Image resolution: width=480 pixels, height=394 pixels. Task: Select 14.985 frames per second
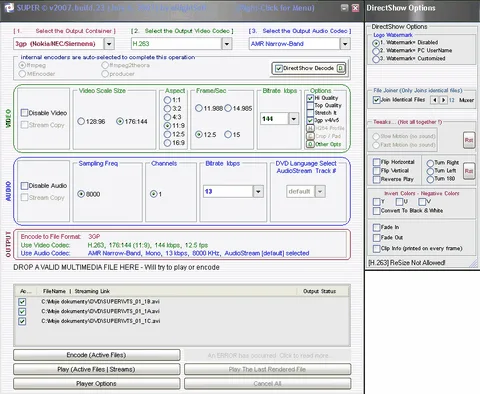click(x=228, y=108)
